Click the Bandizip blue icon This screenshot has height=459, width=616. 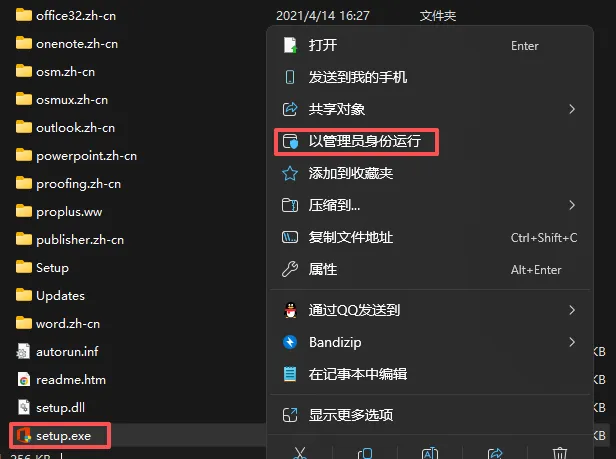pyautogui.click(x=290, y=342)
